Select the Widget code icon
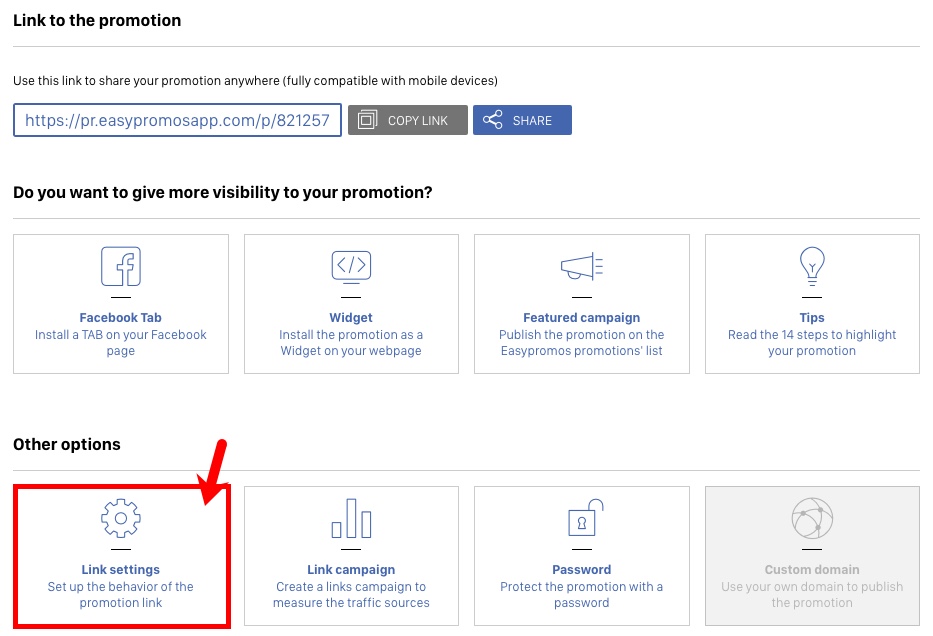 point(350,266)
